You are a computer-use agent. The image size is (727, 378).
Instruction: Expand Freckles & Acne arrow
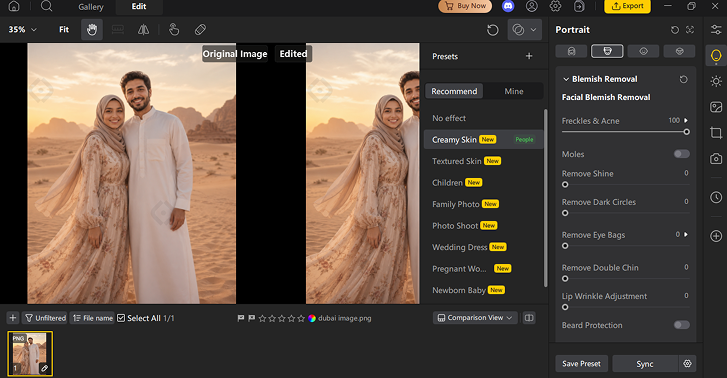click(x=686, y=121)
